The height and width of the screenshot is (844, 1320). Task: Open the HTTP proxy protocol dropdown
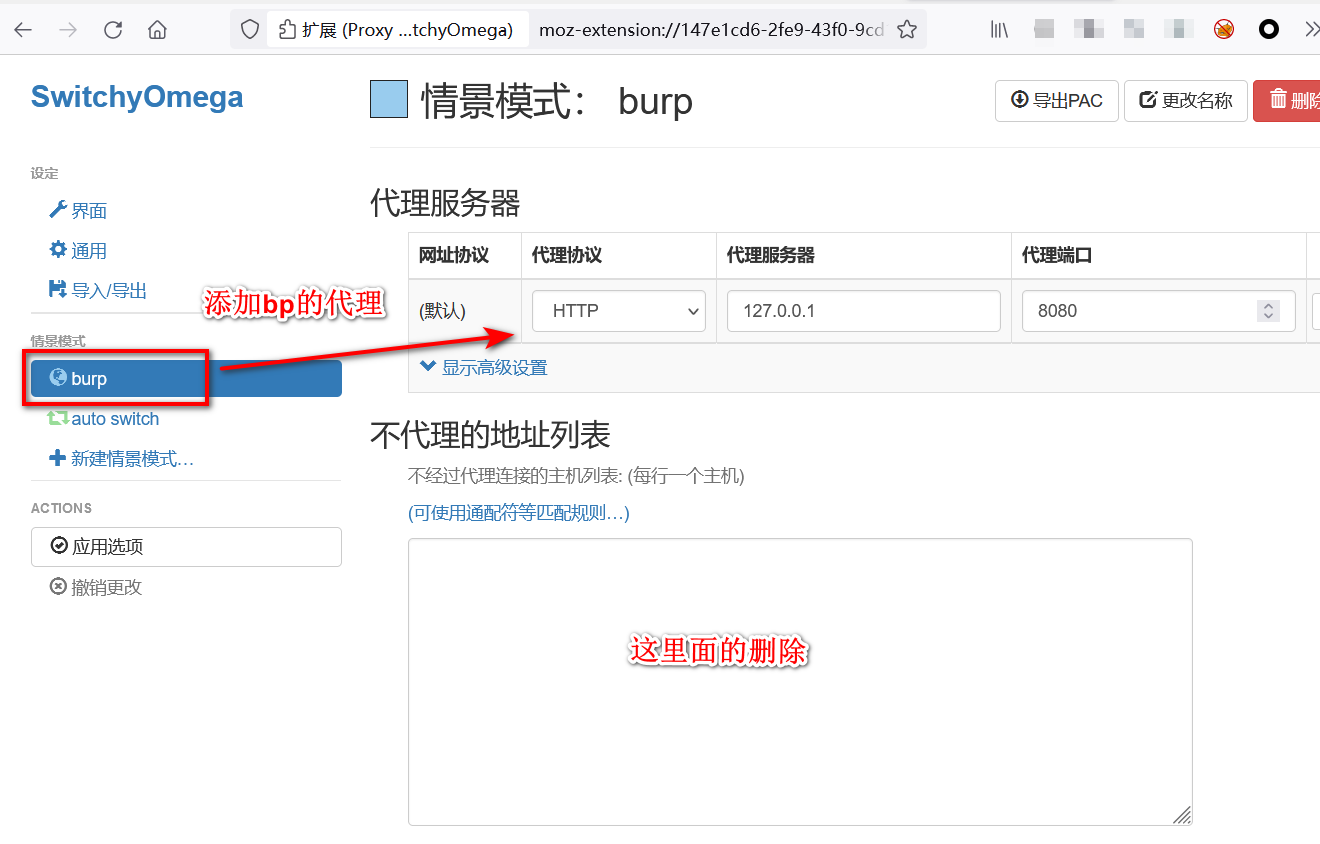[619, 311]
